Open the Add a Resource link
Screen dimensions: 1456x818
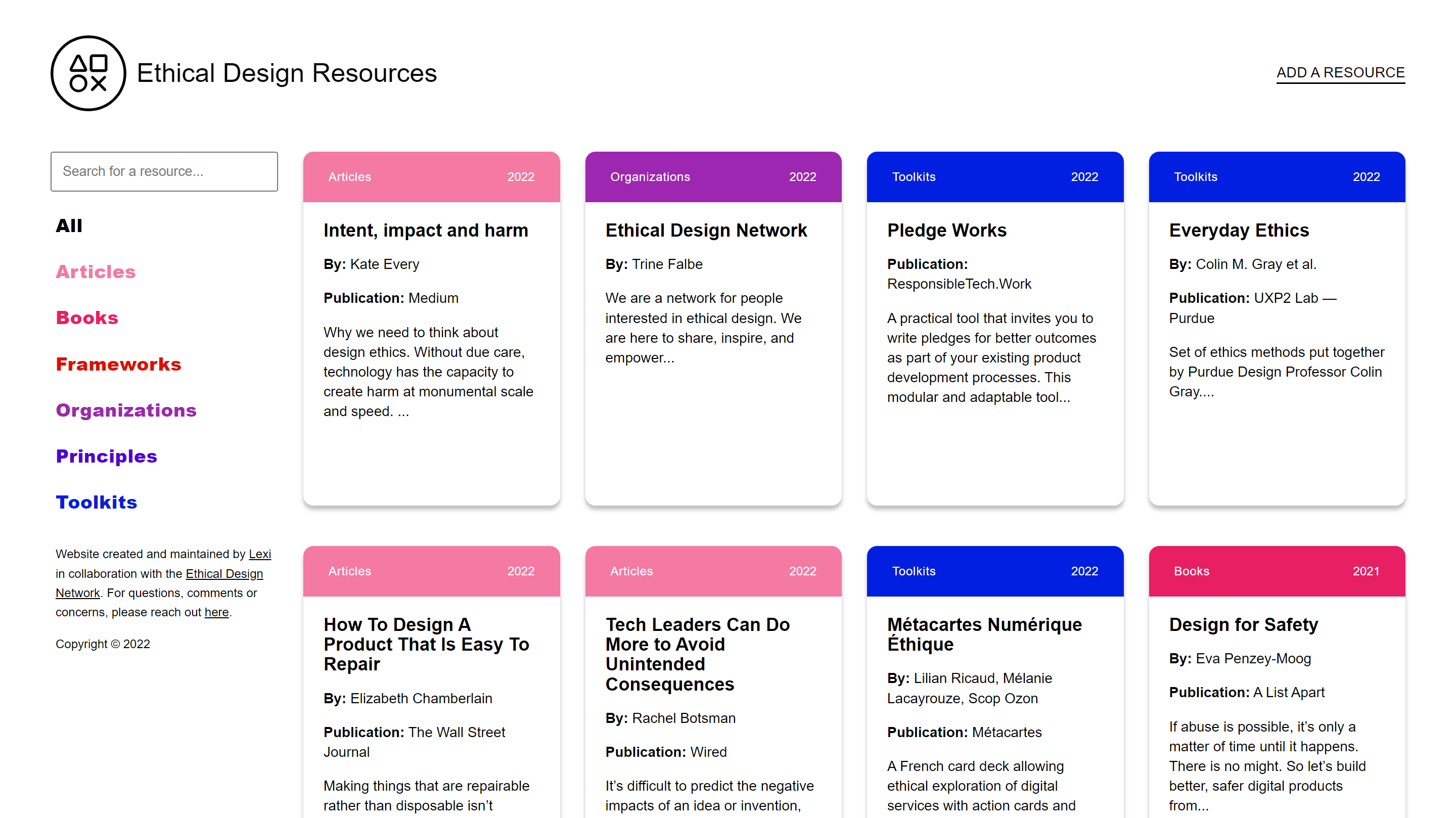1340,73
